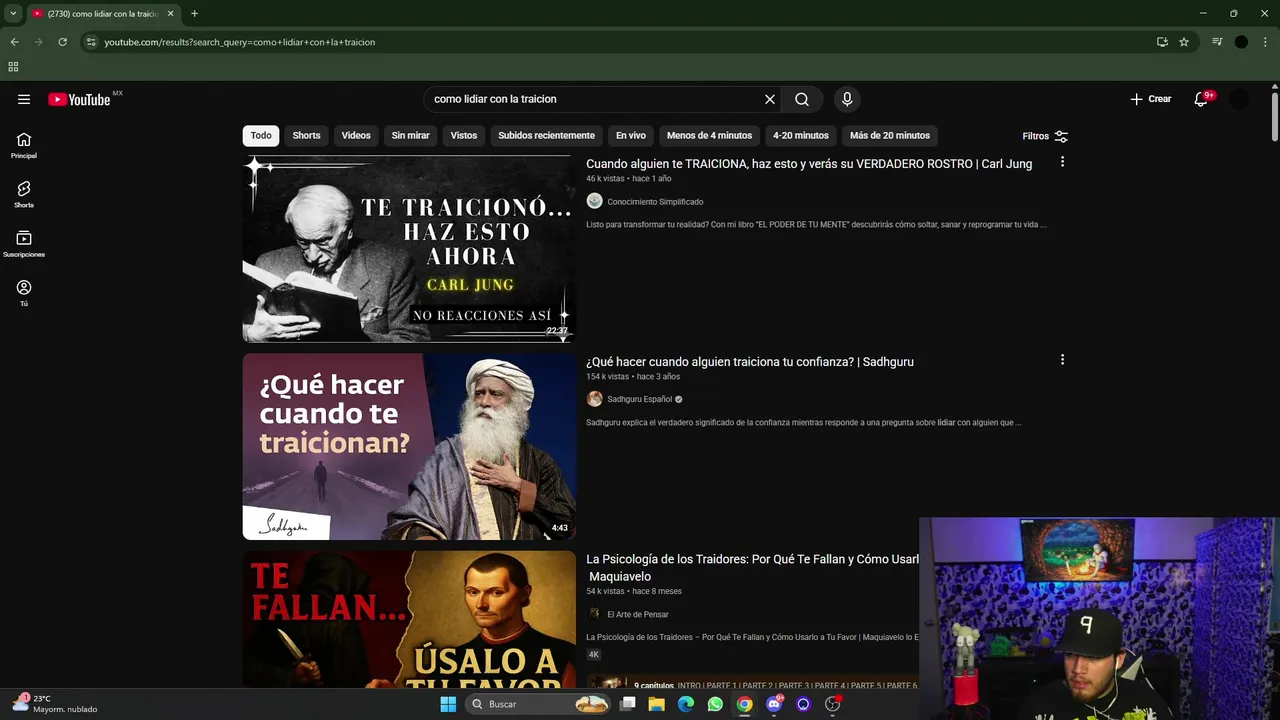Select the Subidos recientemente chip
The width and height of the screenshot is (1280, 720).
[x=546, y=135]
